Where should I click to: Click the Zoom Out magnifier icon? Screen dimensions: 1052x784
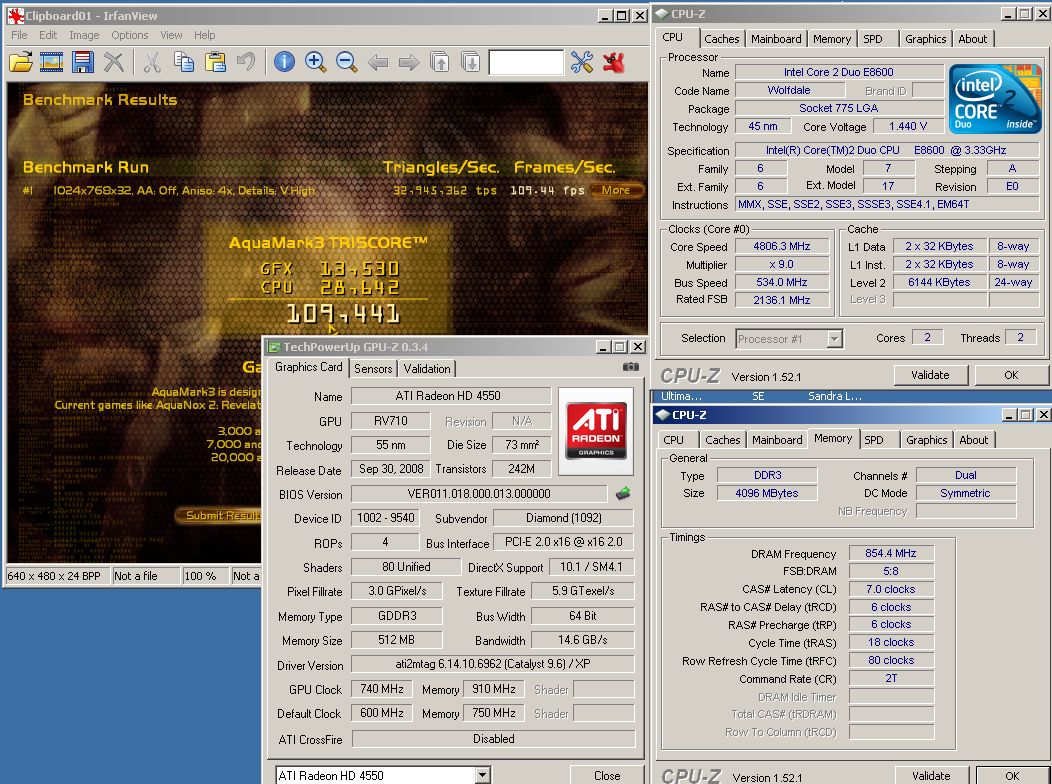[346, 62]
